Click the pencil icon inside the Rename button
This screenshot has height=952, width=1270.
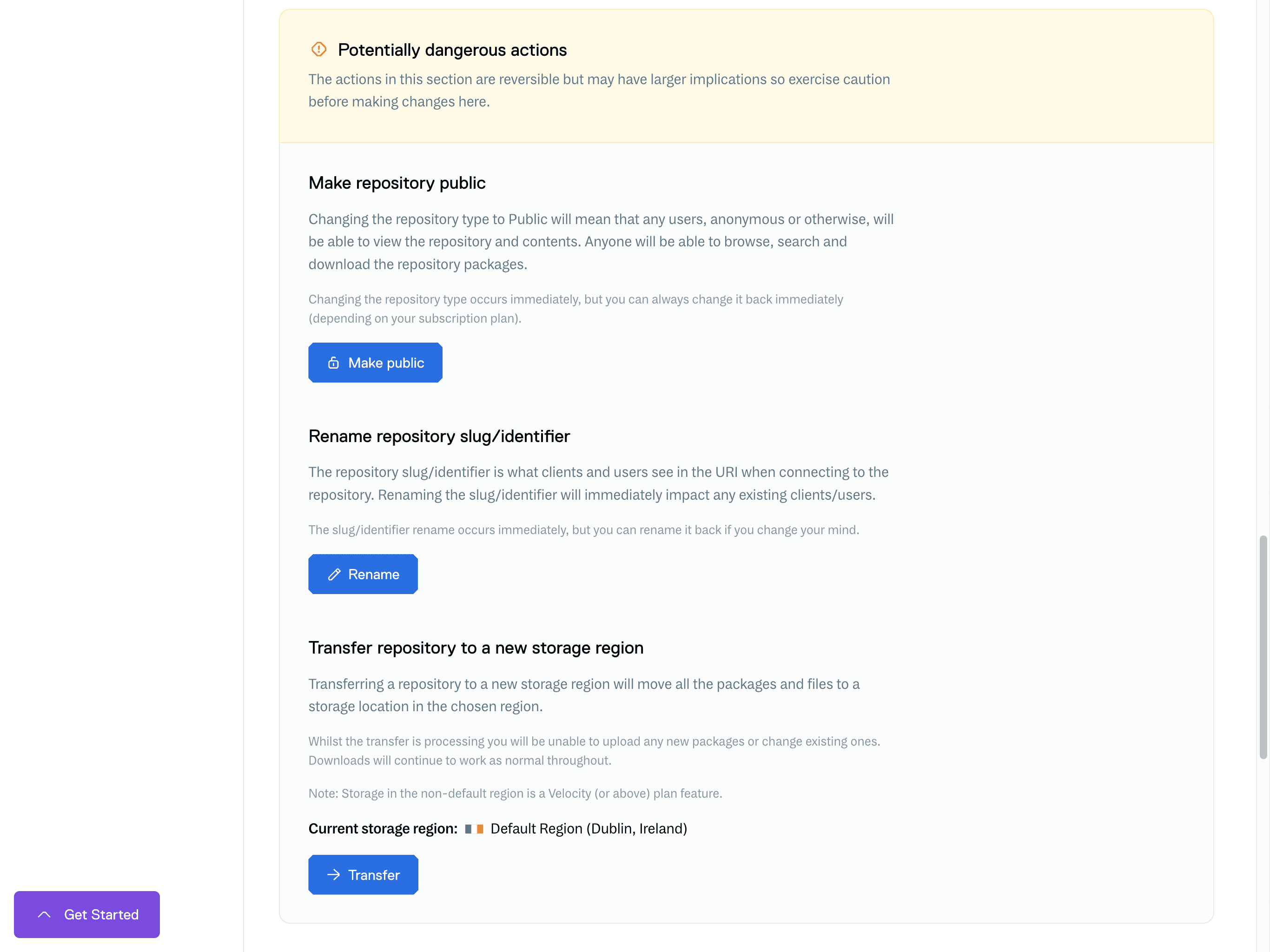pos(335,574)
